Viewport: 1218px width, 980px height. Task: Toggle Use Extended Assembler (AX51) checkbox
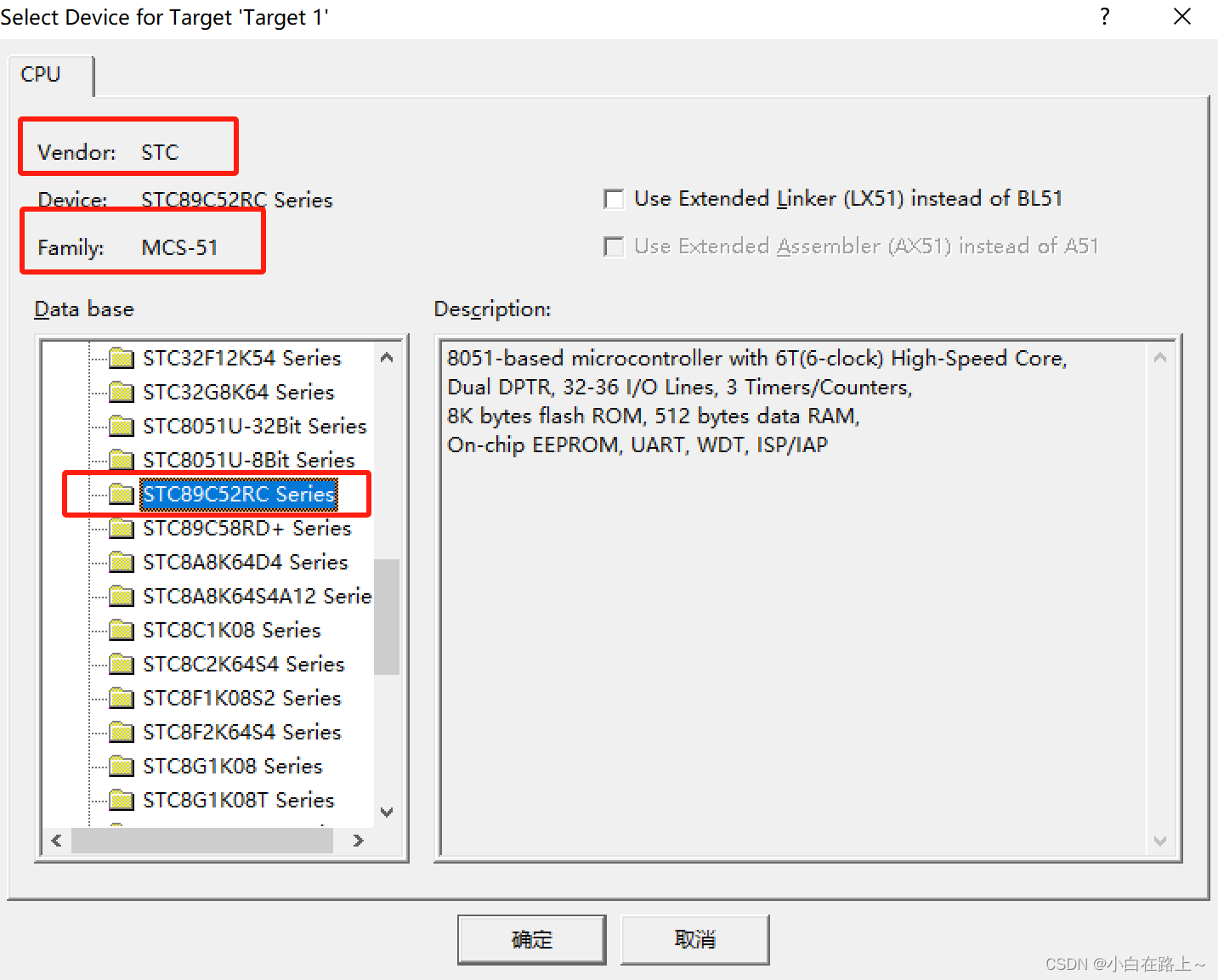coord(613,246)
